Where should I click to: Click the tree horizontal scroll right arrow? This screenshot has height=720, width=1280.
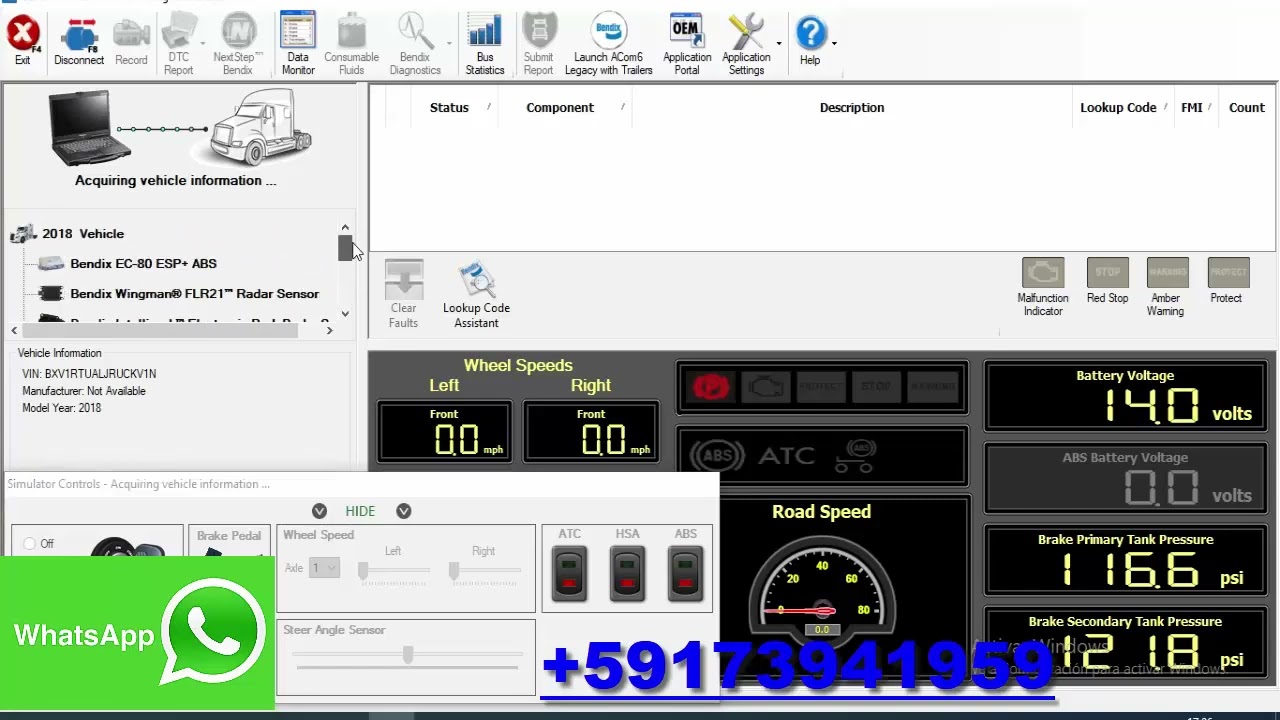click(x=329, y=330)
